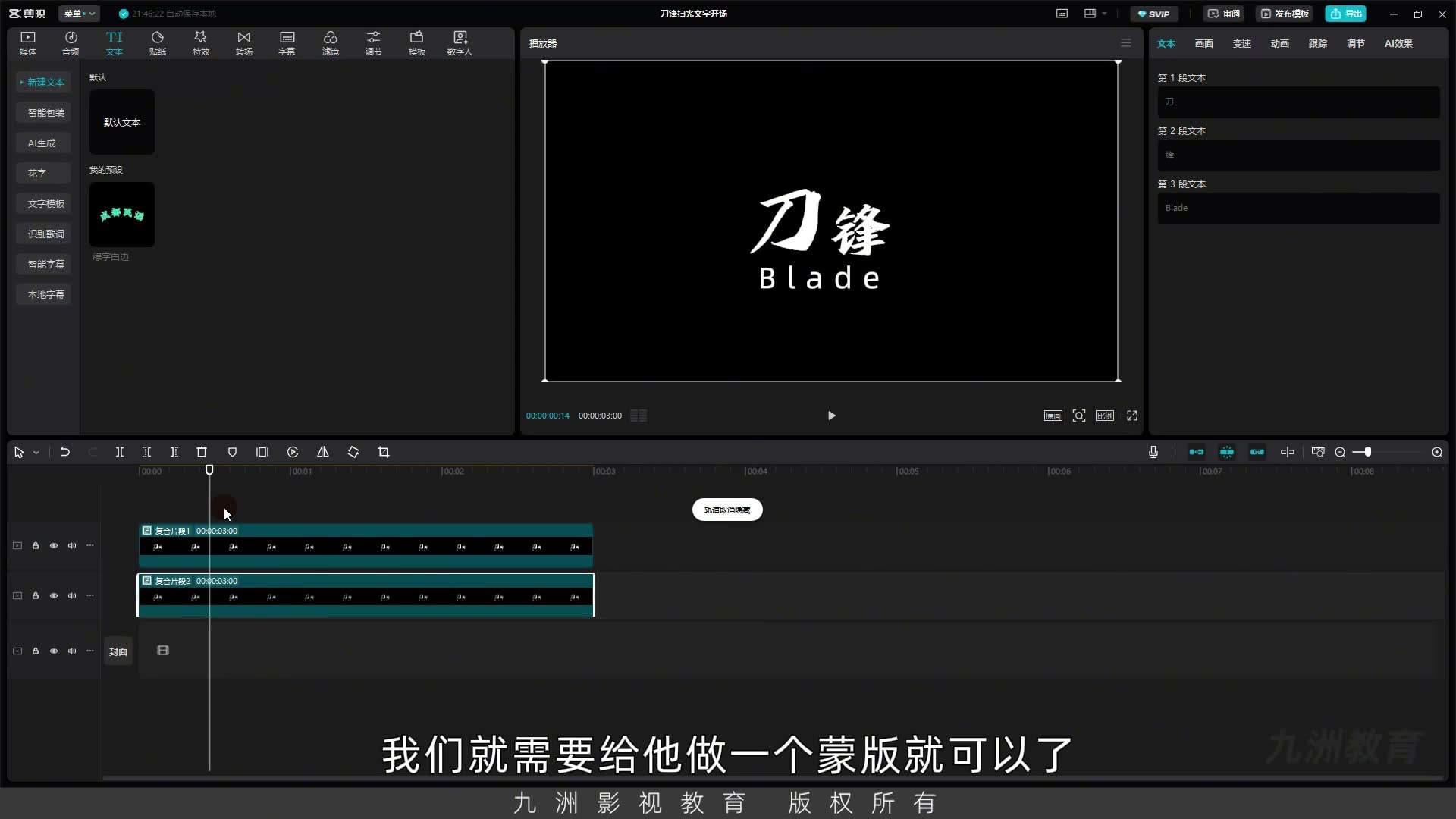Switch to the AI效果 tab

tap(1398, 44)
